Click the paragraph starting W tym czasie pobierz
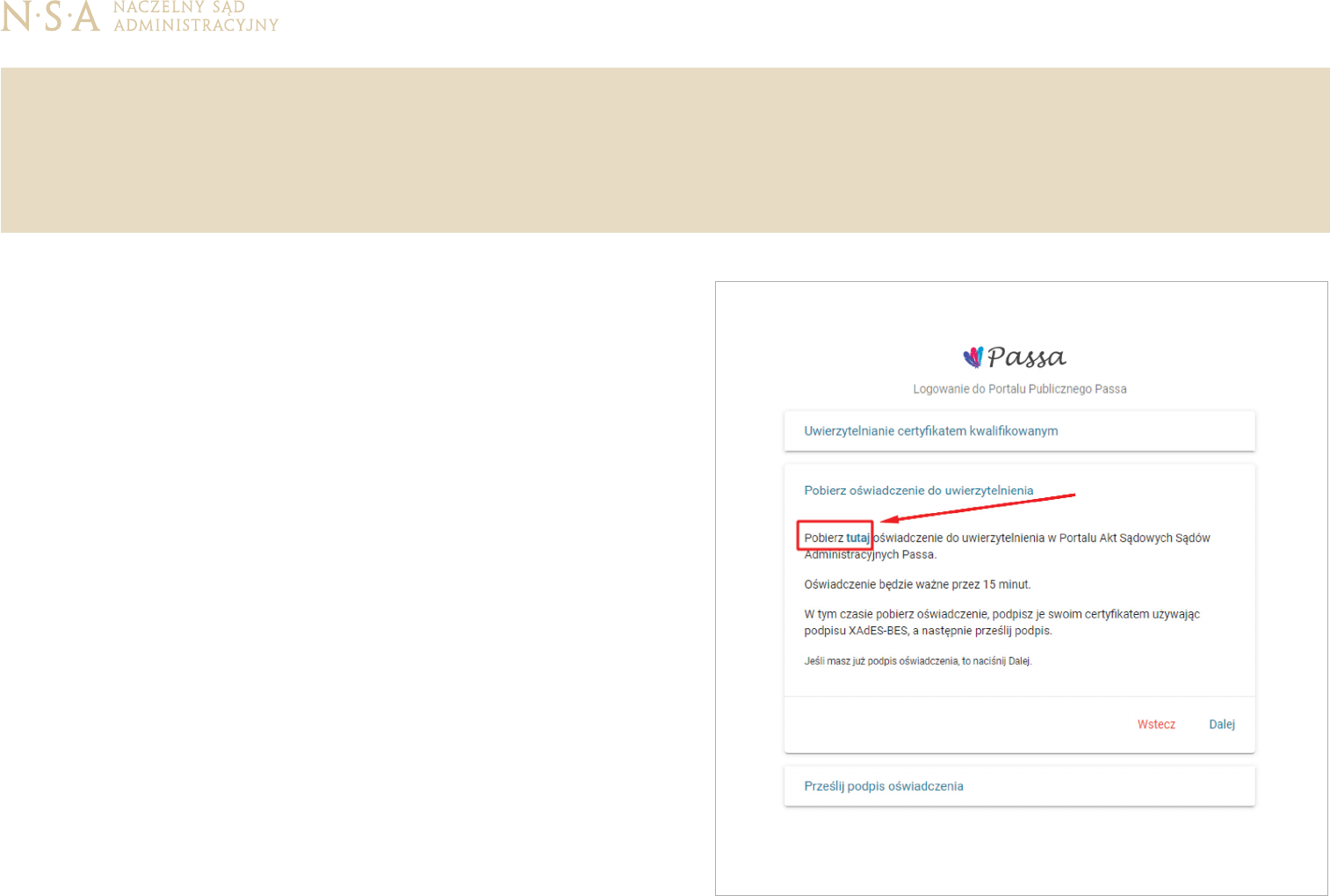This screenshot has height=896, width=1330. coord(1001,614)
